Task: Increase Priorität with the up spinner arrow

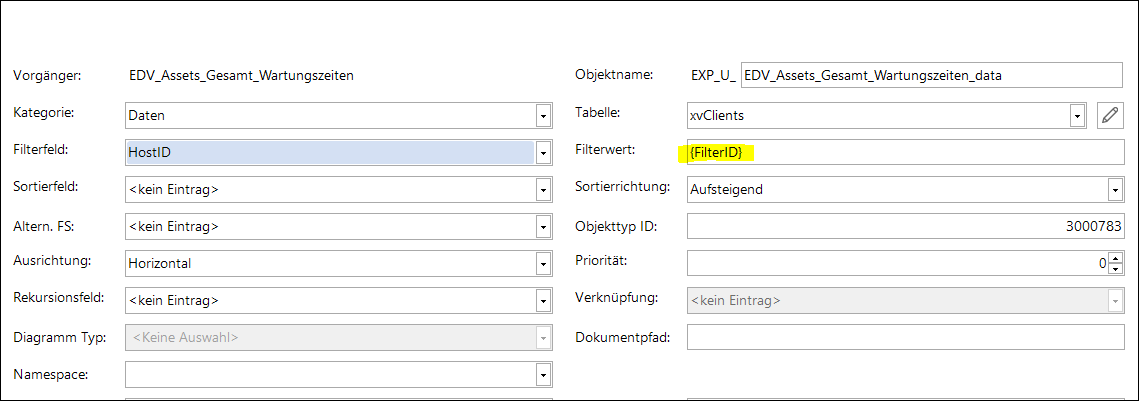Action: 1115,258
